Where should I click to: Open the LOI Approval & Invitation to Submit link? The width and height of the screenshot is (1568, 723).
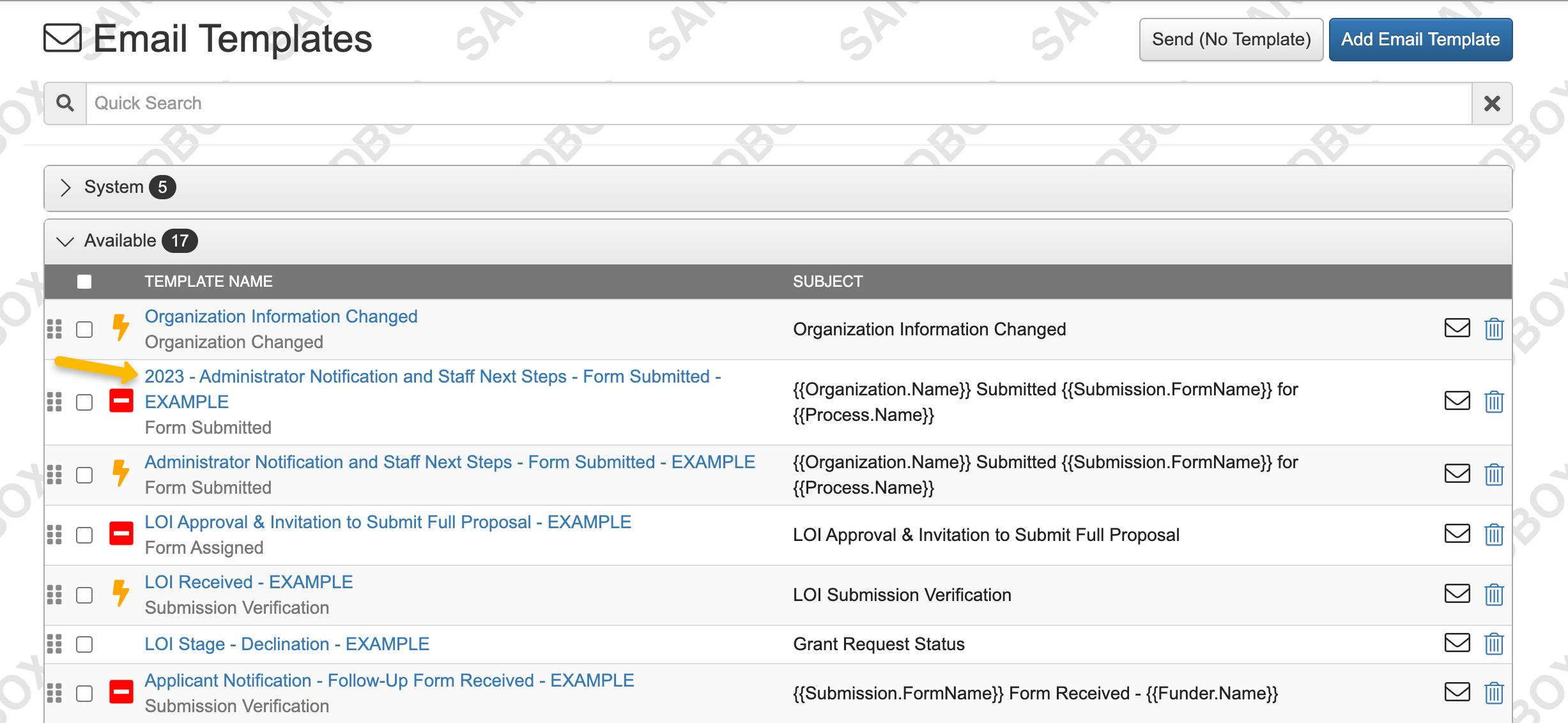coord(387,522)
